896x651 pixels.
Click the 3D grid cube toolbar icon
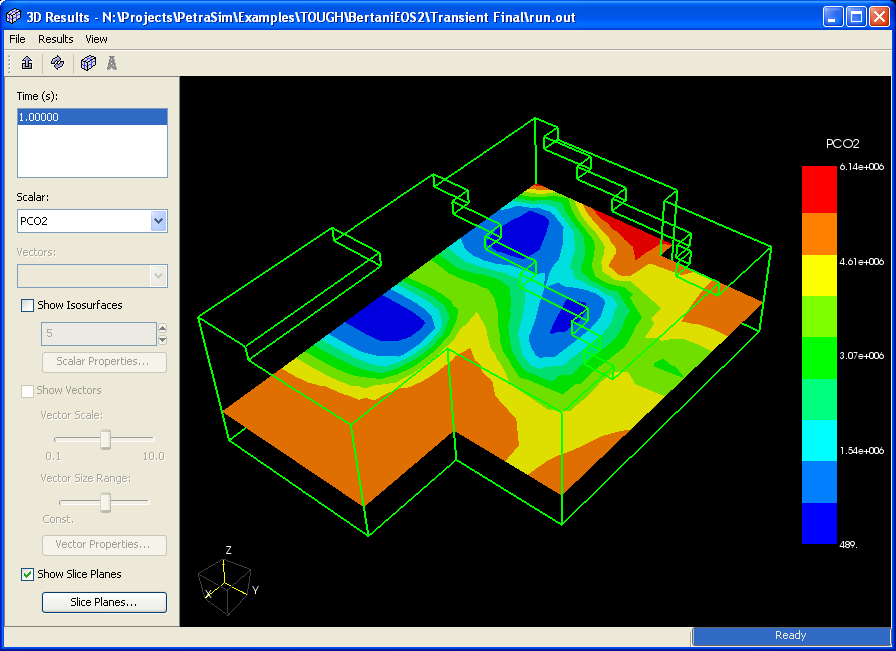click(88, 63)
